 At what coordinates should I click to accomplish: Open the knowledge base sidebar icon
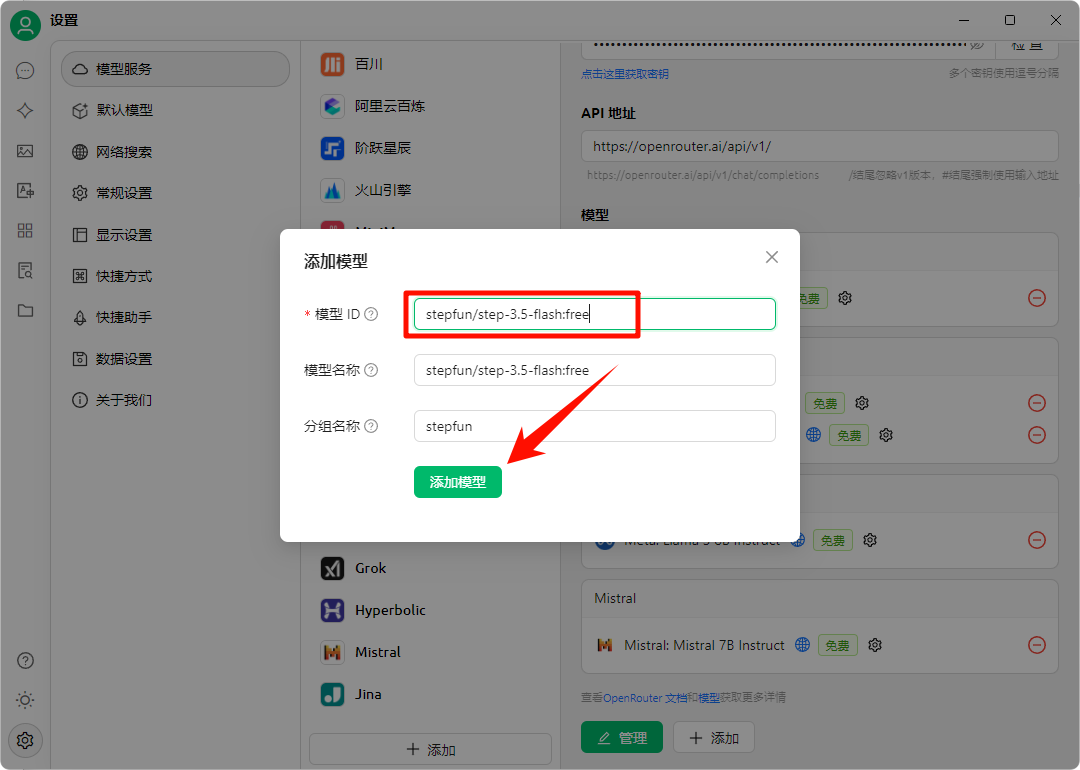tap(25, 271)
